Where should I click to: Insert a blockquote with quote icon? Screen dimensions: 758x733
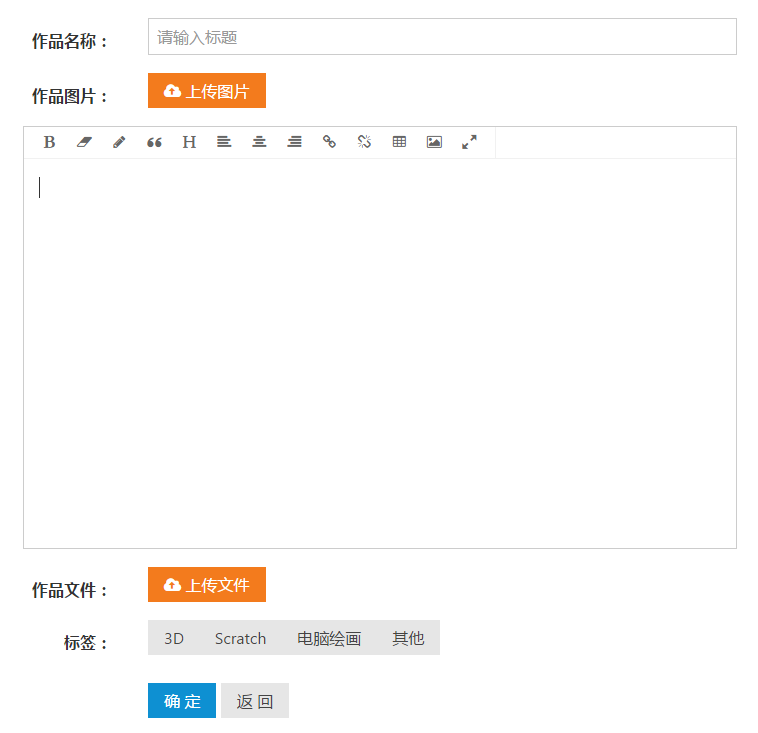pyautogui.click(x=154, y=142)
